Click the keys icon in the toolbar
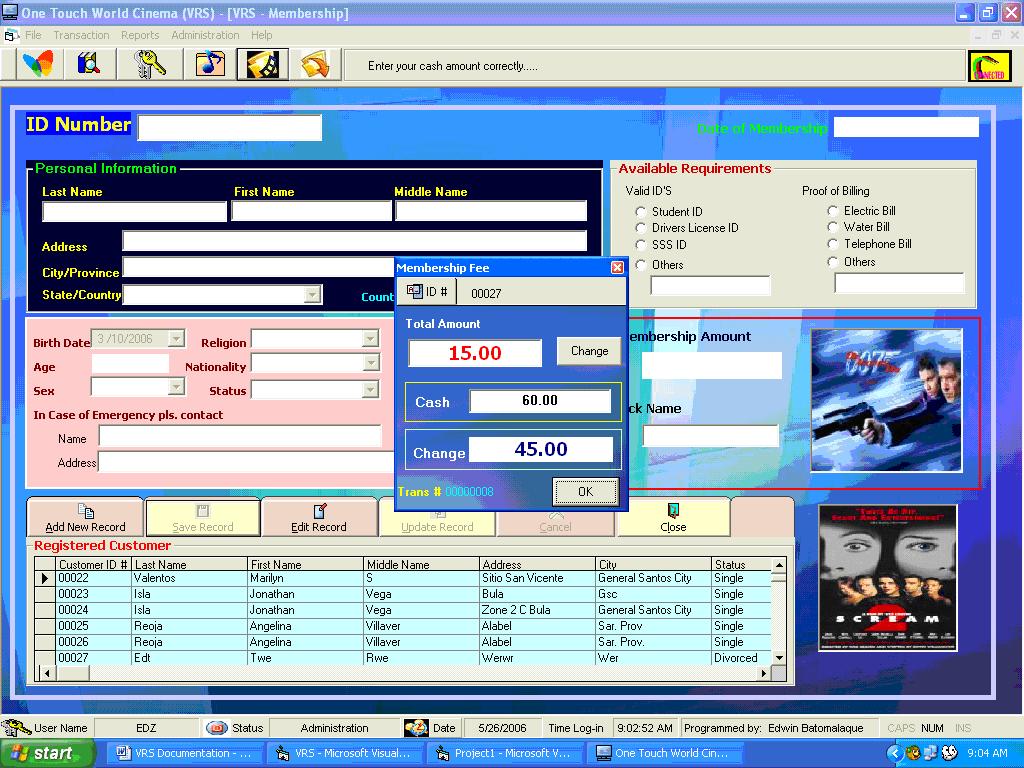The width and height of the screenshot is (1024, 768). tap(150, 64)
